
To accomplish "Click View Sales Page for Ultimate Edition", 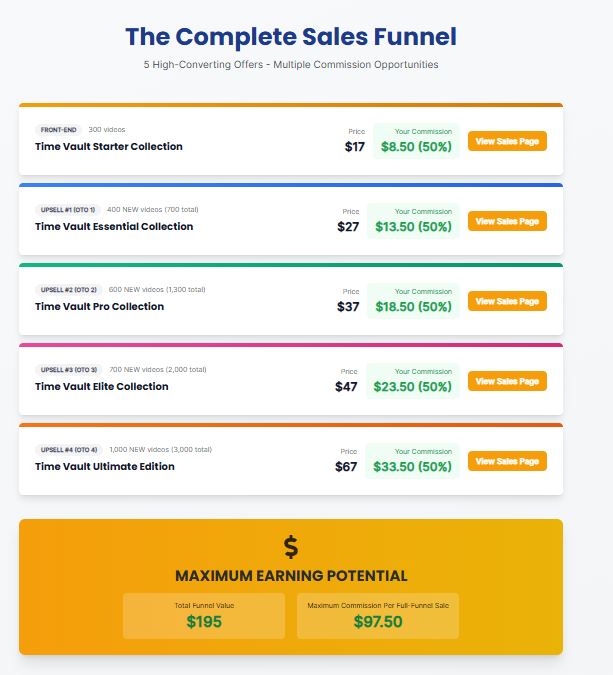I will [x=507, y=461].
